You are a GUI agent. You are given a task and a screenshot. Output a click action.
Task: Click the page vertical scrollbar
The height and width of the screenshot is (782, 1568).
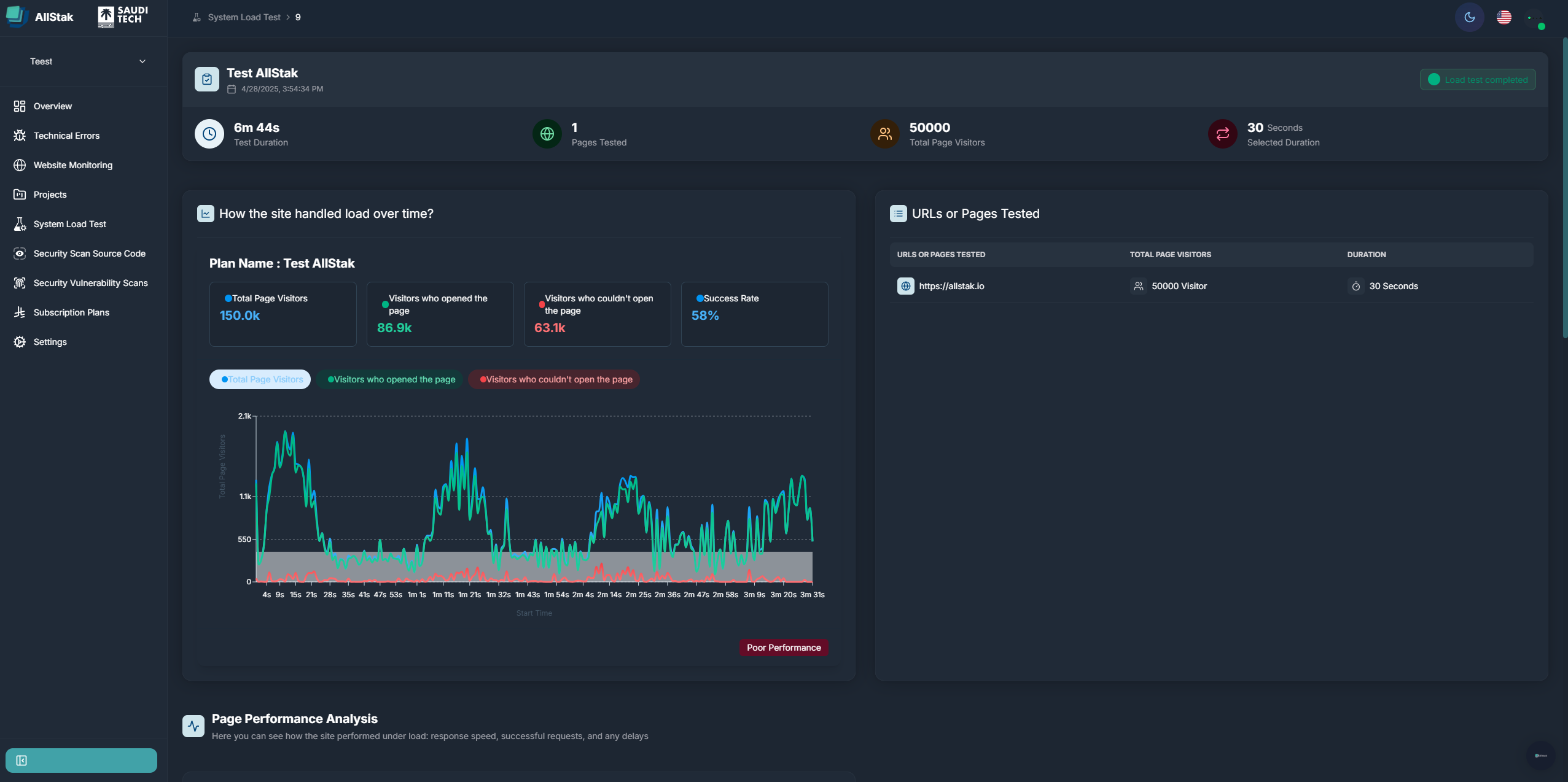(1564, 187)
